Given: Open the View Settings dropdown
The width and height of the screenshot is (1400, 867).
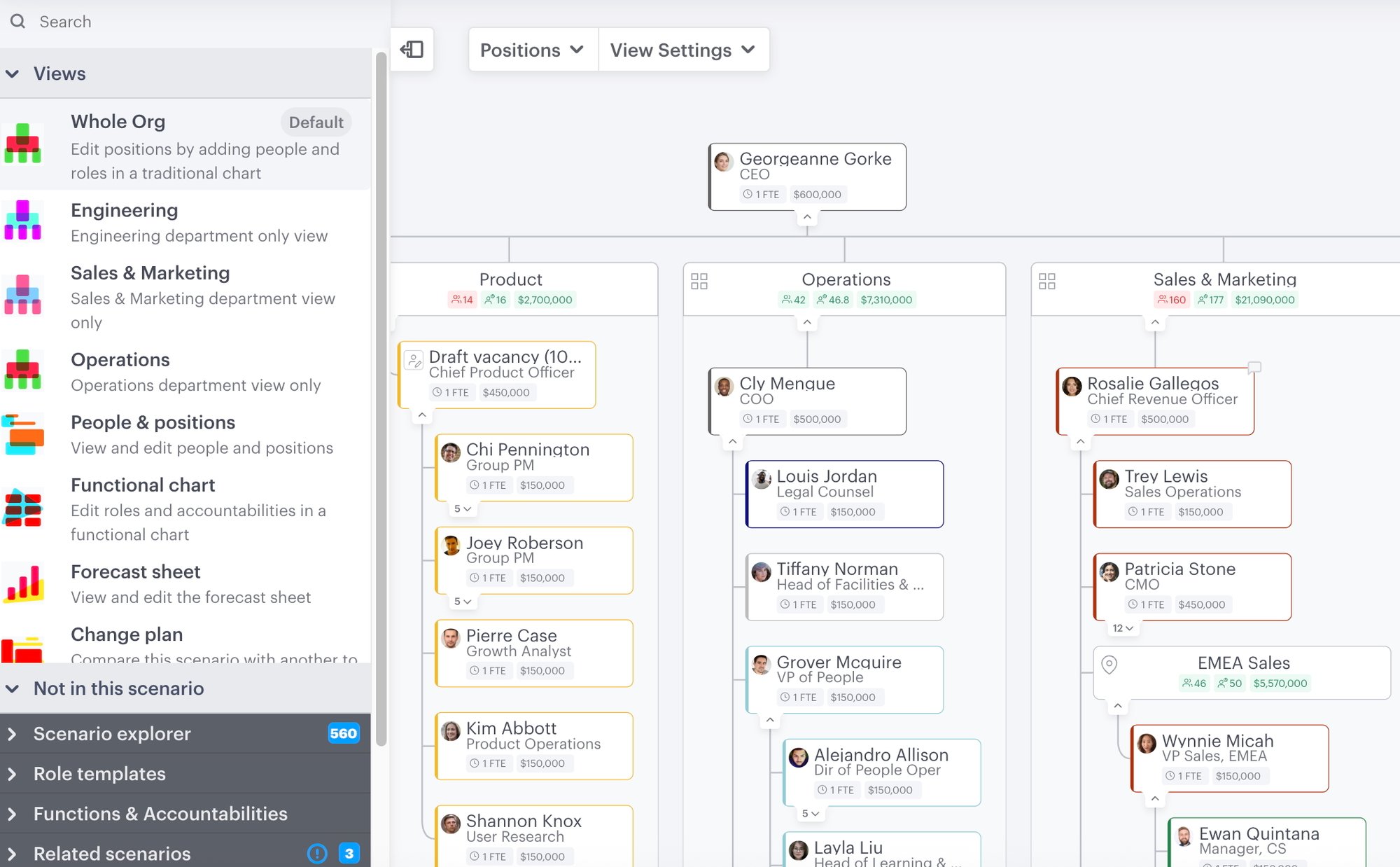Looking at the screenshot, I should click(682, 49).
